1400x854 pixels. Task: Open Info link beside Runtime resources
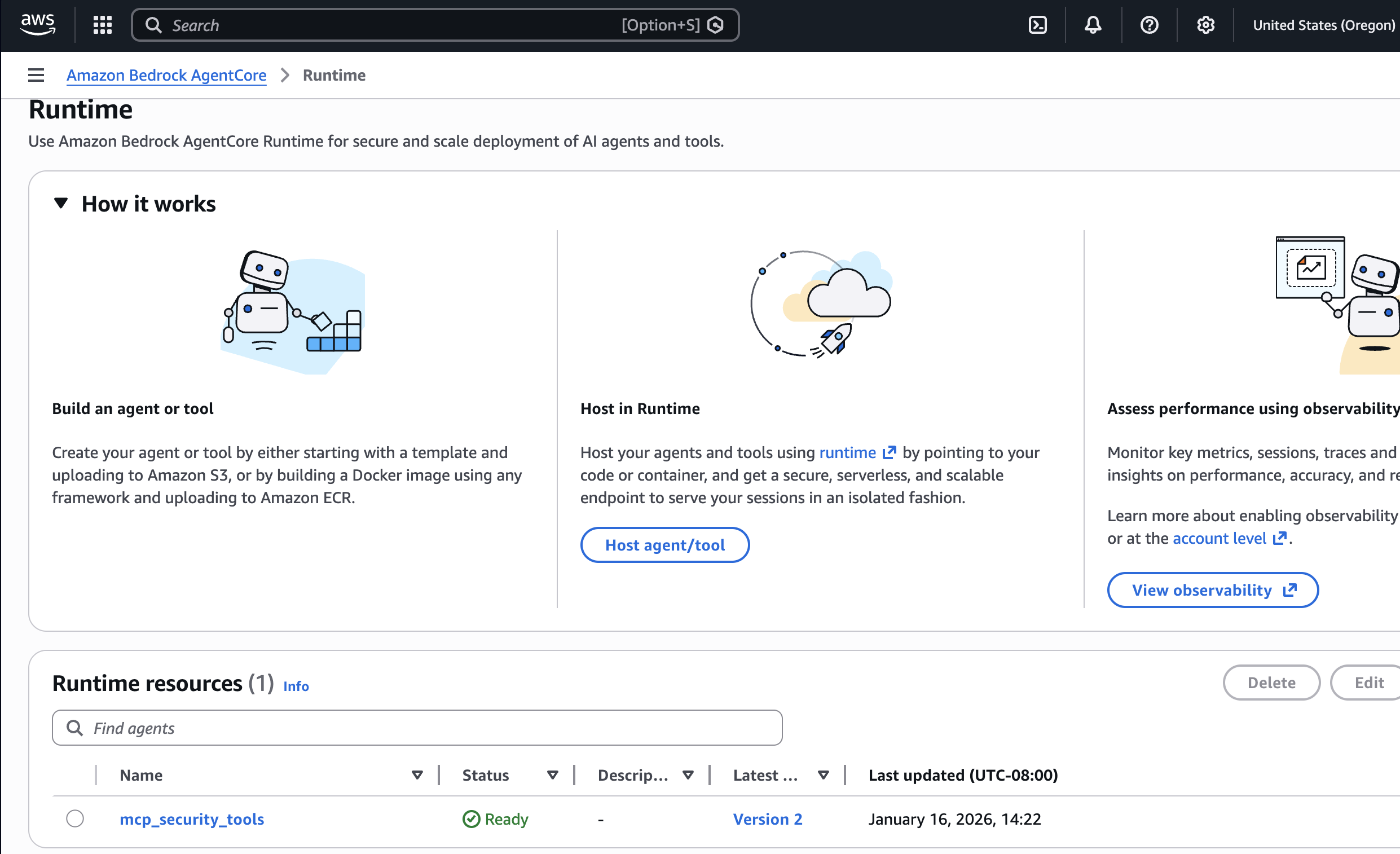pyautogui.click(x=296, y=686)
